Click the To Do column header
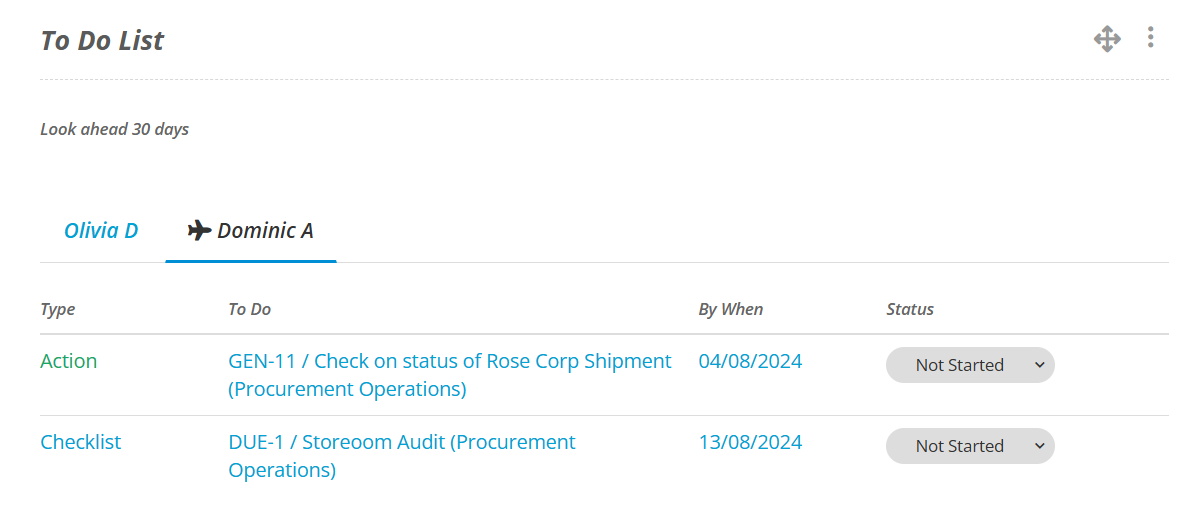The image size is (1188, 508). pyautogui.click(x=249, y=309)
